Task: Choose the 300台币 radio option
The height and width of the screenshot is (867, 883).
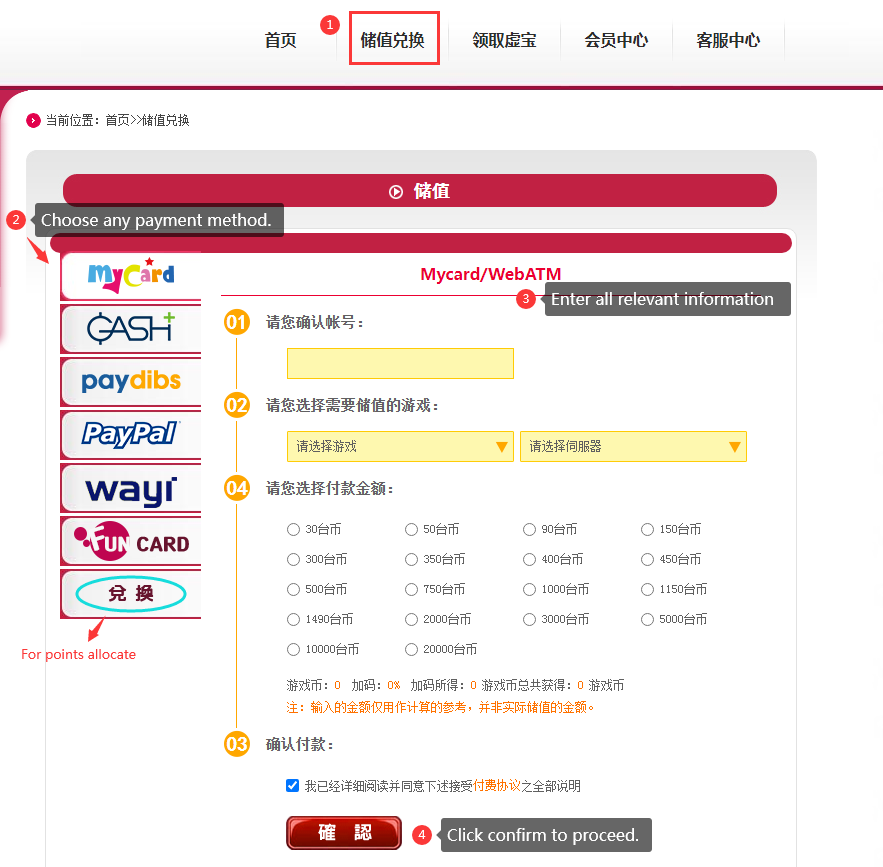Action: click(293, 559)
